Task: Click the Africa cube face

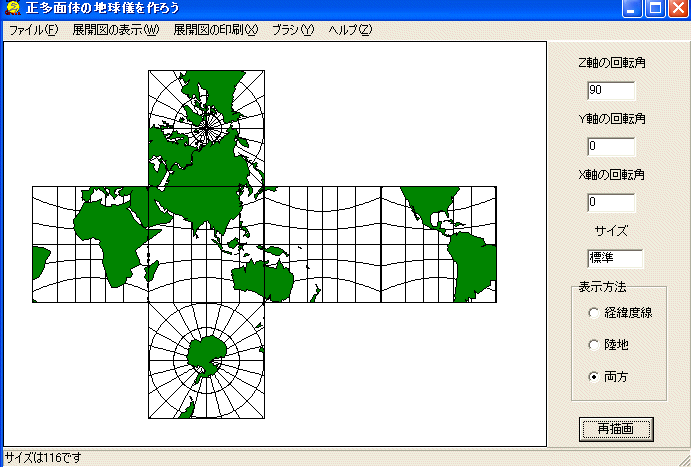Action: click(90, 245)
